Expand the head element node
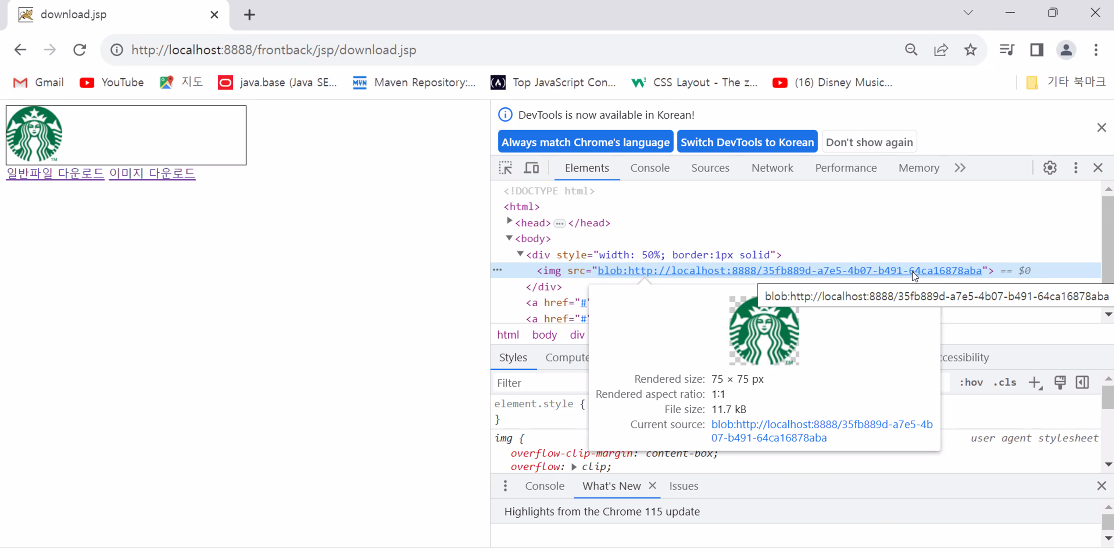Image resolution: width=1114 pixels, height=551 pixels. coord(509,222)
